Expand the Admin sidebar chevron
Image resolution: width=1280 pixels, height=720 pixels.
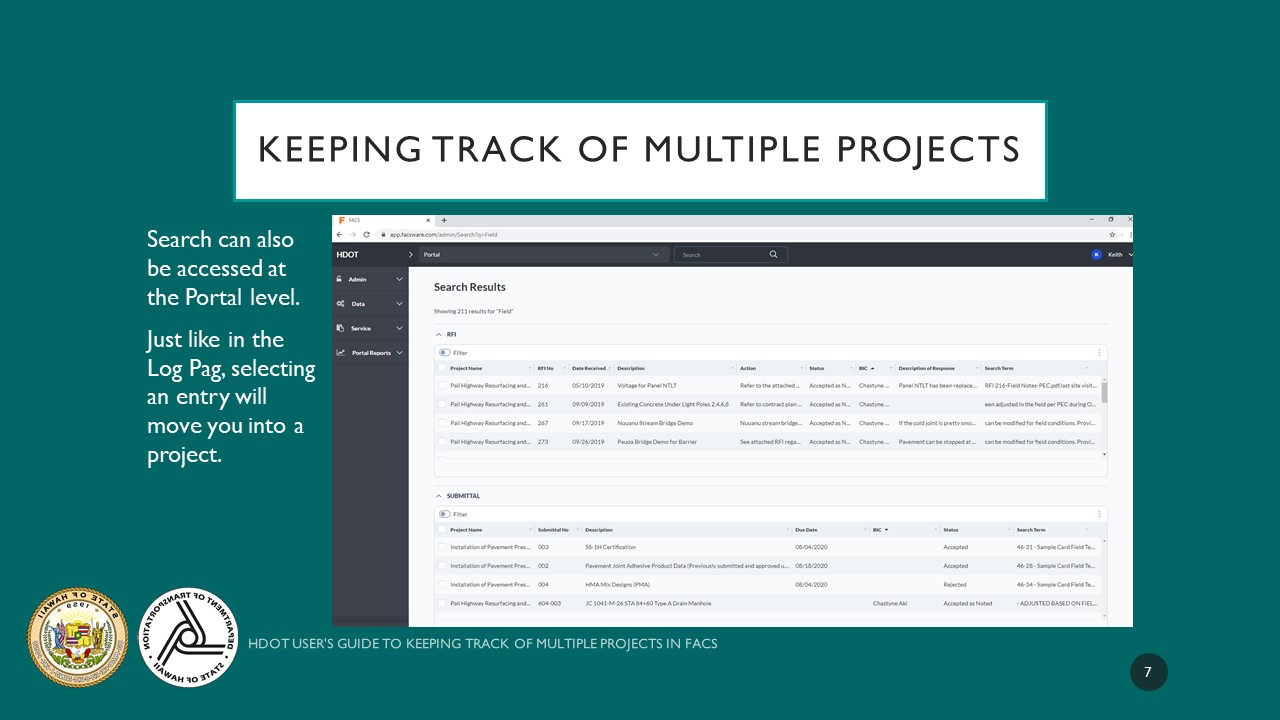tap(399, 279)
